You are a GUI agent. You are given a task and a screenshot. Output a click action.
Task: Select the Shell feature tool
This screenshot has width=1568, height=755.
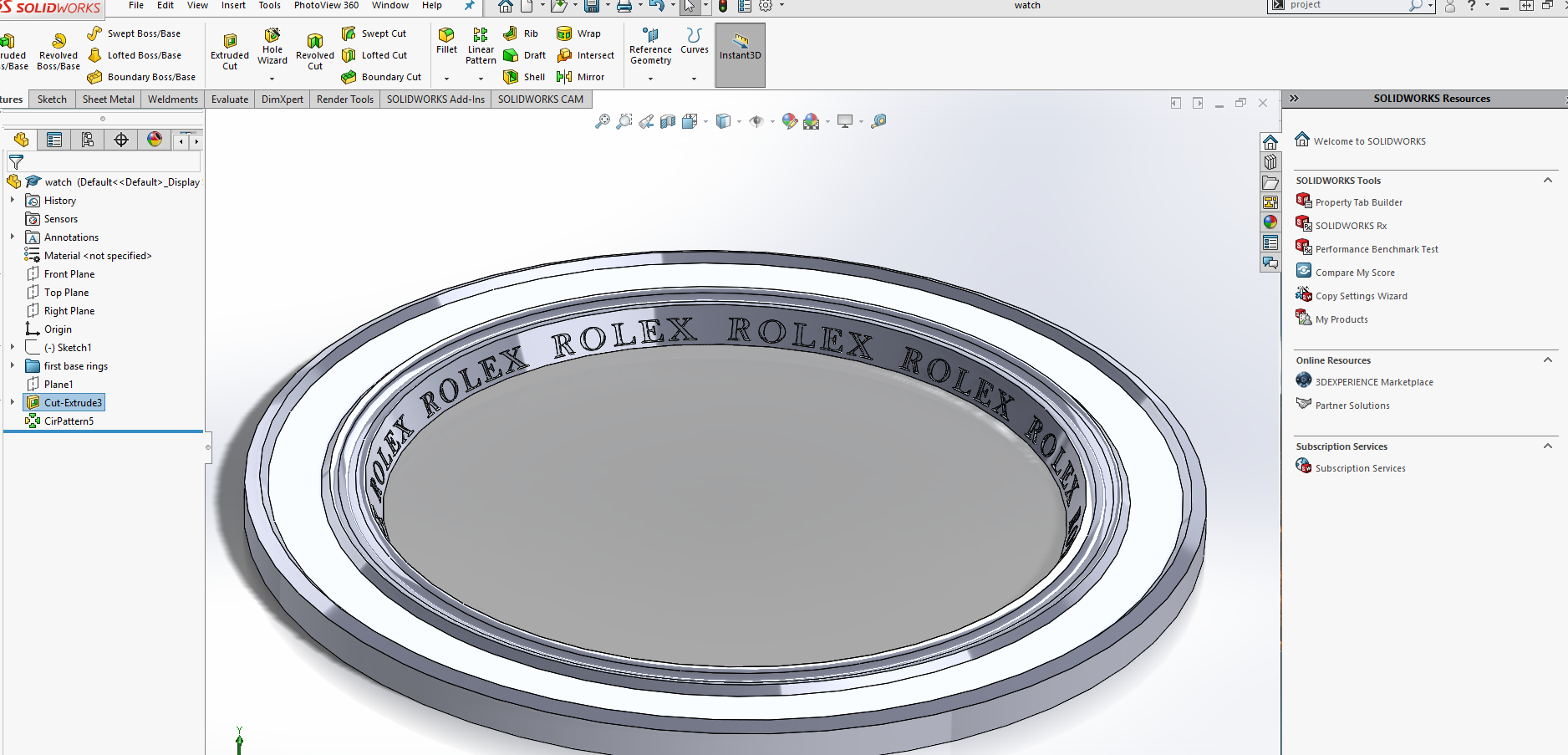pyautogui.click(x=524, y=77)
